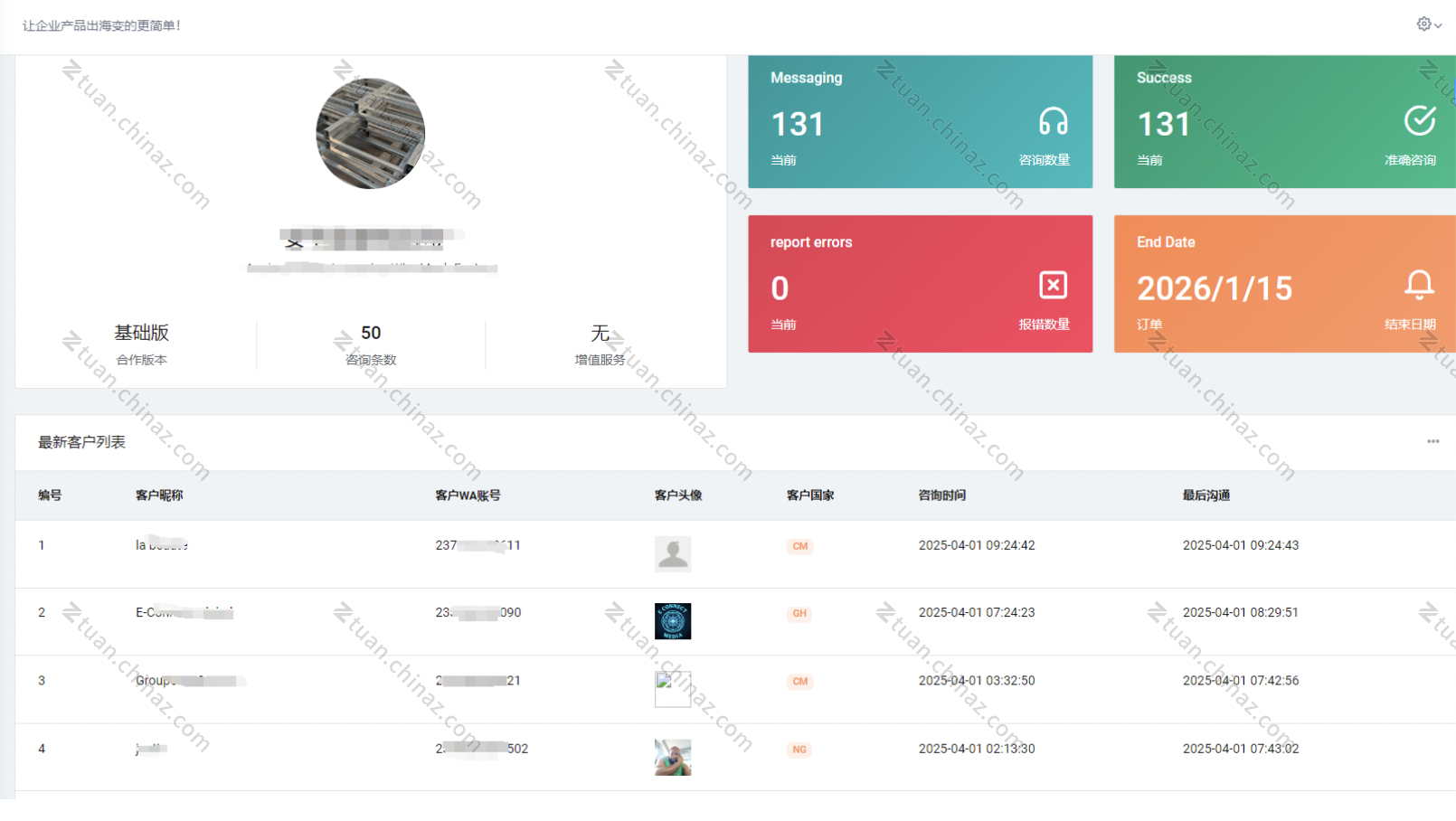Click the CM country badge in row 1
This screenshot has height=821, width=1456.
[x=800, y=546]
